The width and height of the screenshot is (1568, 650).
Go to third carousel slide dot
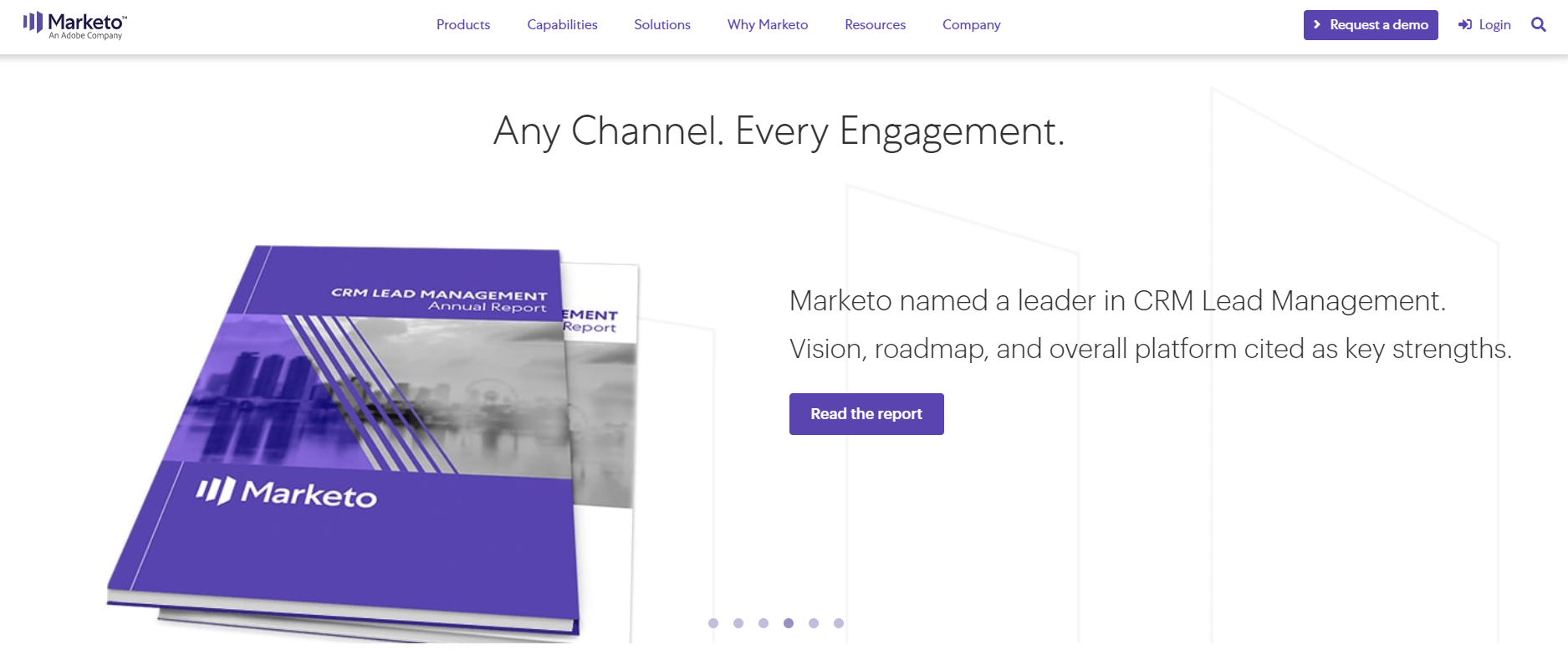tap(764, 623)
